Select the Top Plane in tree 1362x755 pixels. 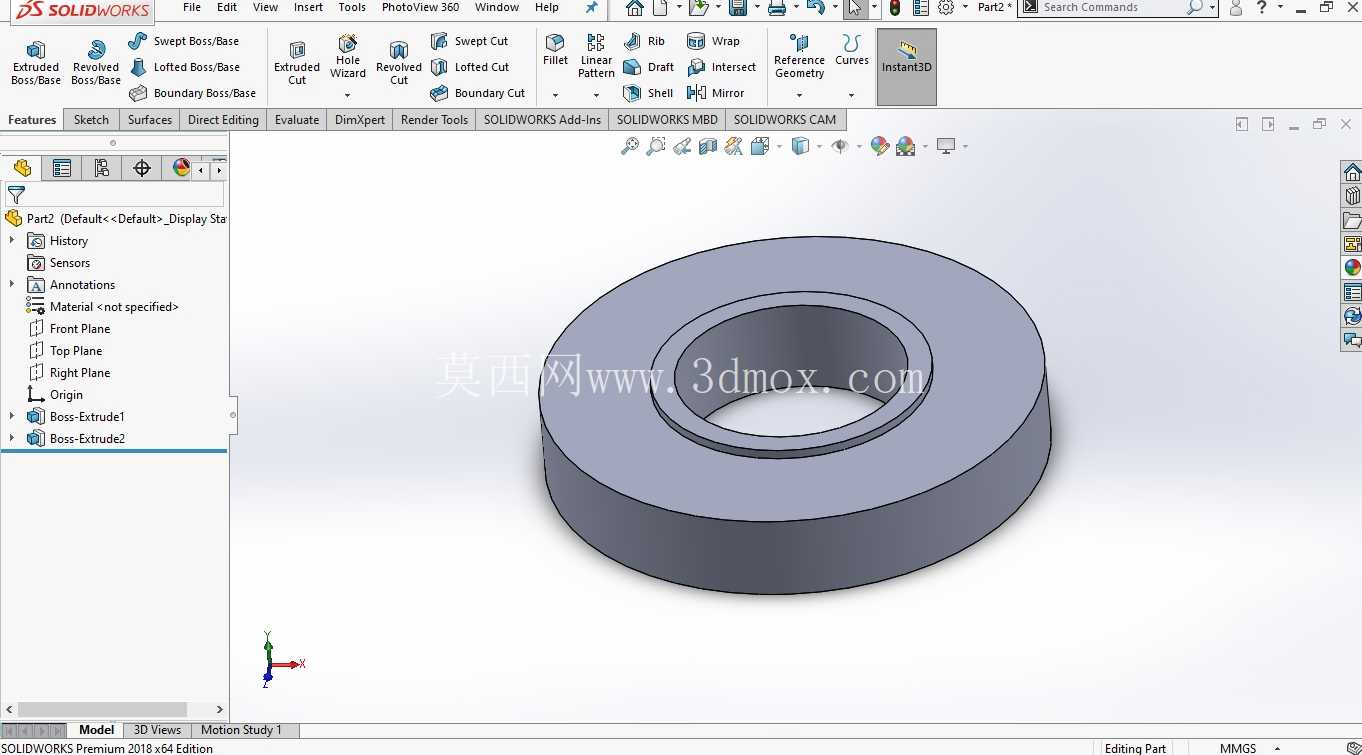tap(76, 351)
